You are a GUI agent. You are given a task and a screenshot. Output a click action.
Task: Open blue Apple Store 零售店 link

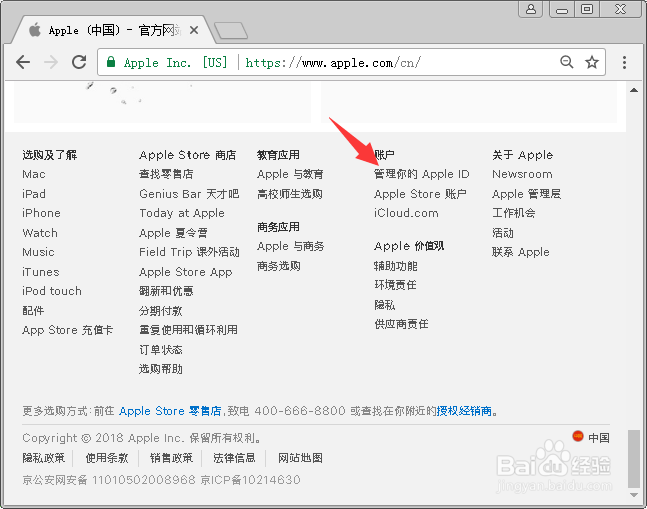coord(170,411)
